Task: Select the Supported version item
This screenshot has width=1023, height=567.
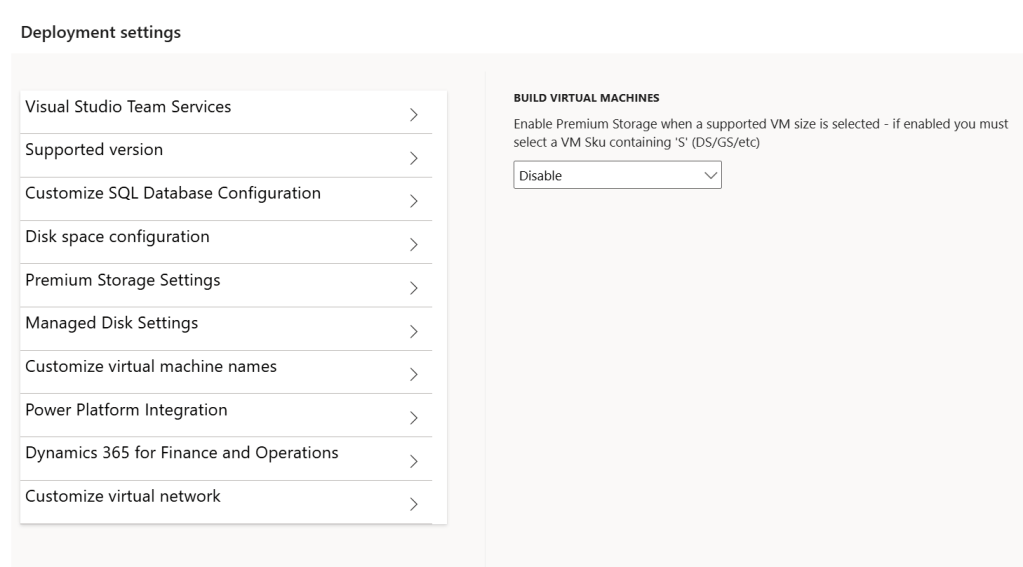Action: click(x=94, y=150)
